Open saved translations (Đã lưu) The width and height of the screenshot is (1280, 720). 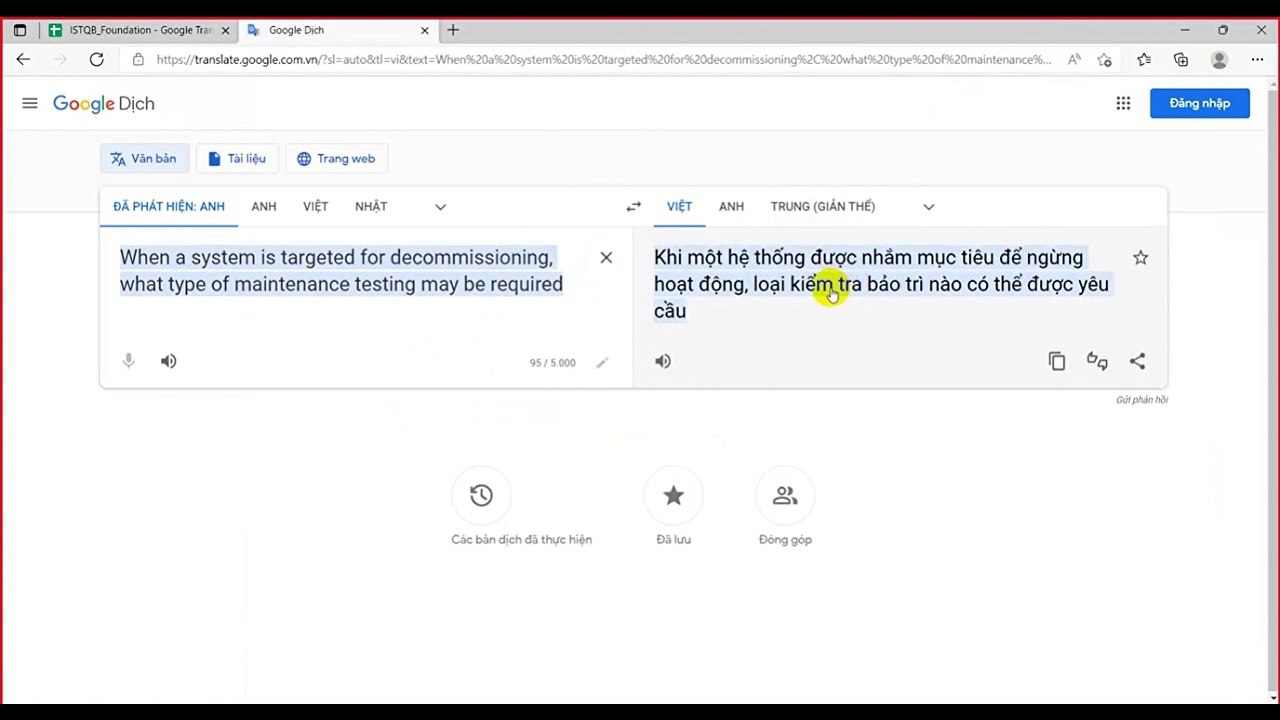(673, 495)
